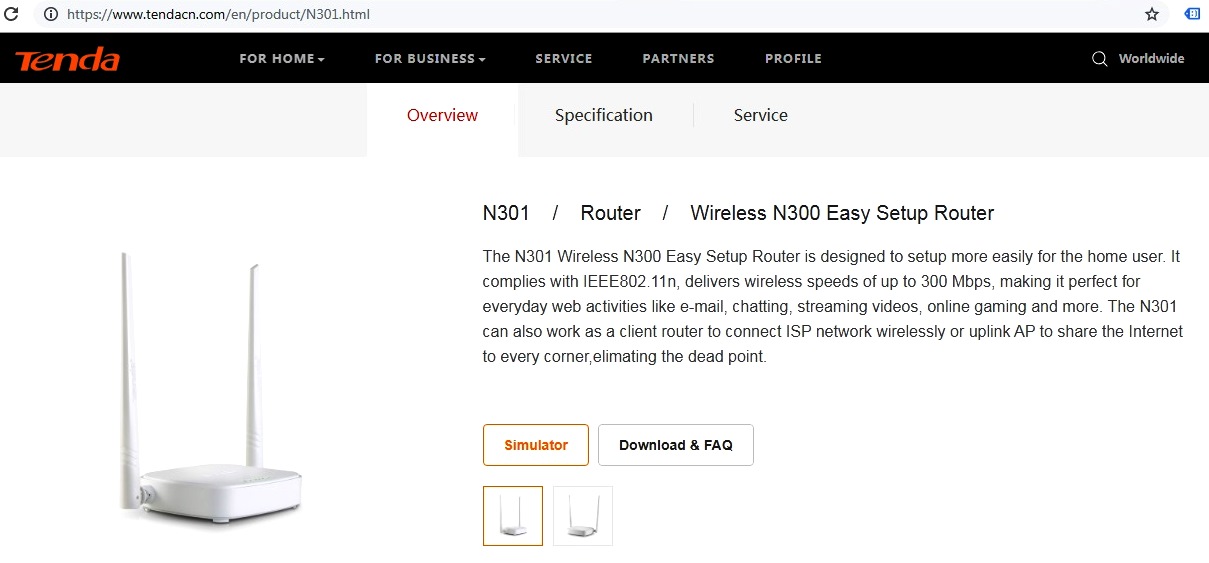Screen dimensions: 1209x563
Task: Switch to the Specification tab
Action: tap(604, 116)
